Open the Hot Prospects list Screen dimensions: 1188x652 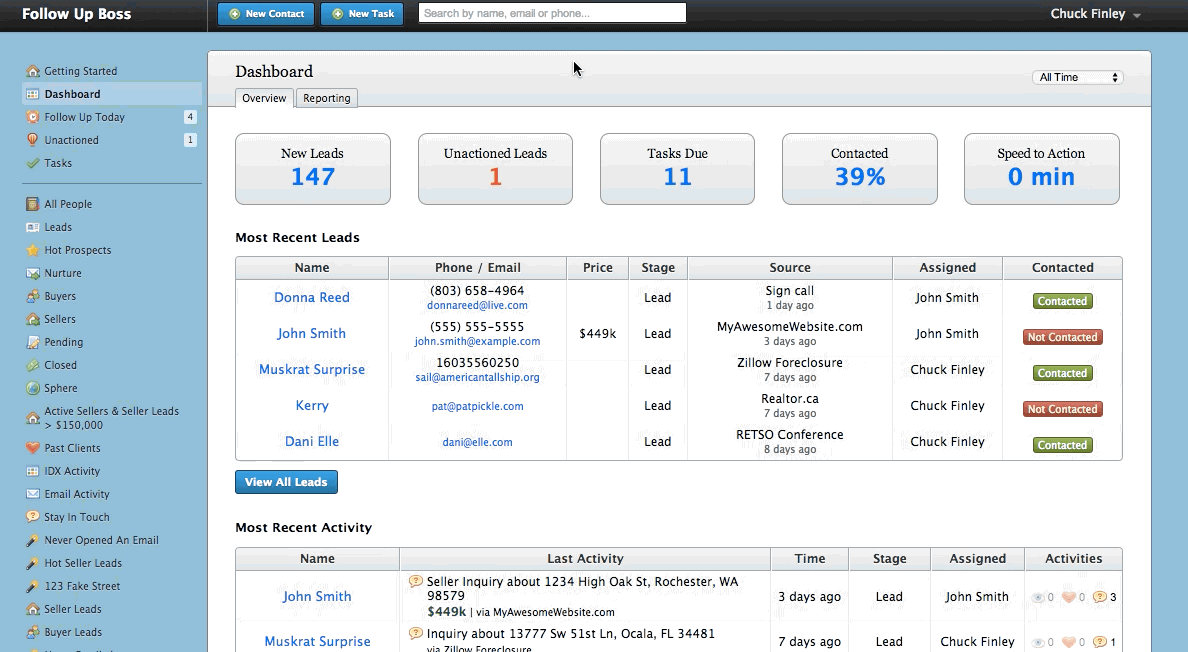point(77,250)
